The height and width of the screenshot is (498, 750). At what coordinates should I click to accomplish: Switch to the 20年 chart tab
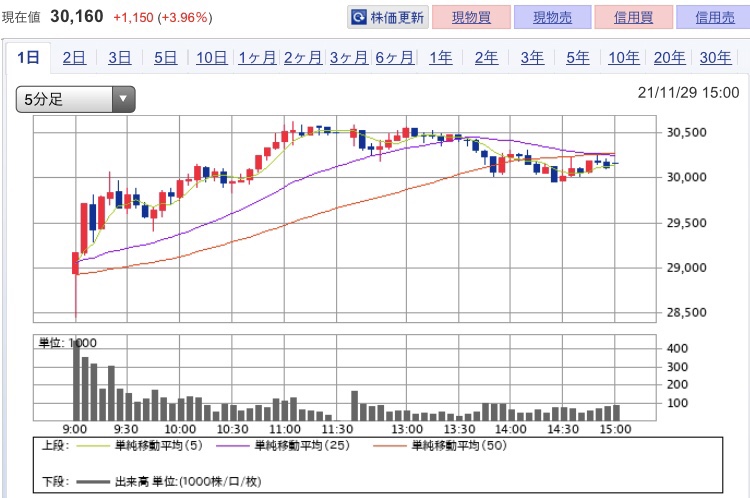pyautogui.click(x=670, y=58)
